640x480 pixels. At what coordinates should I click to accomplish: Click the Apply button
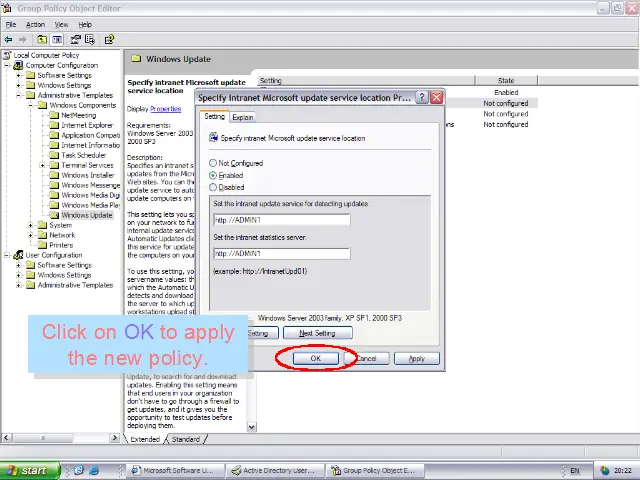(x=417, y=358)
